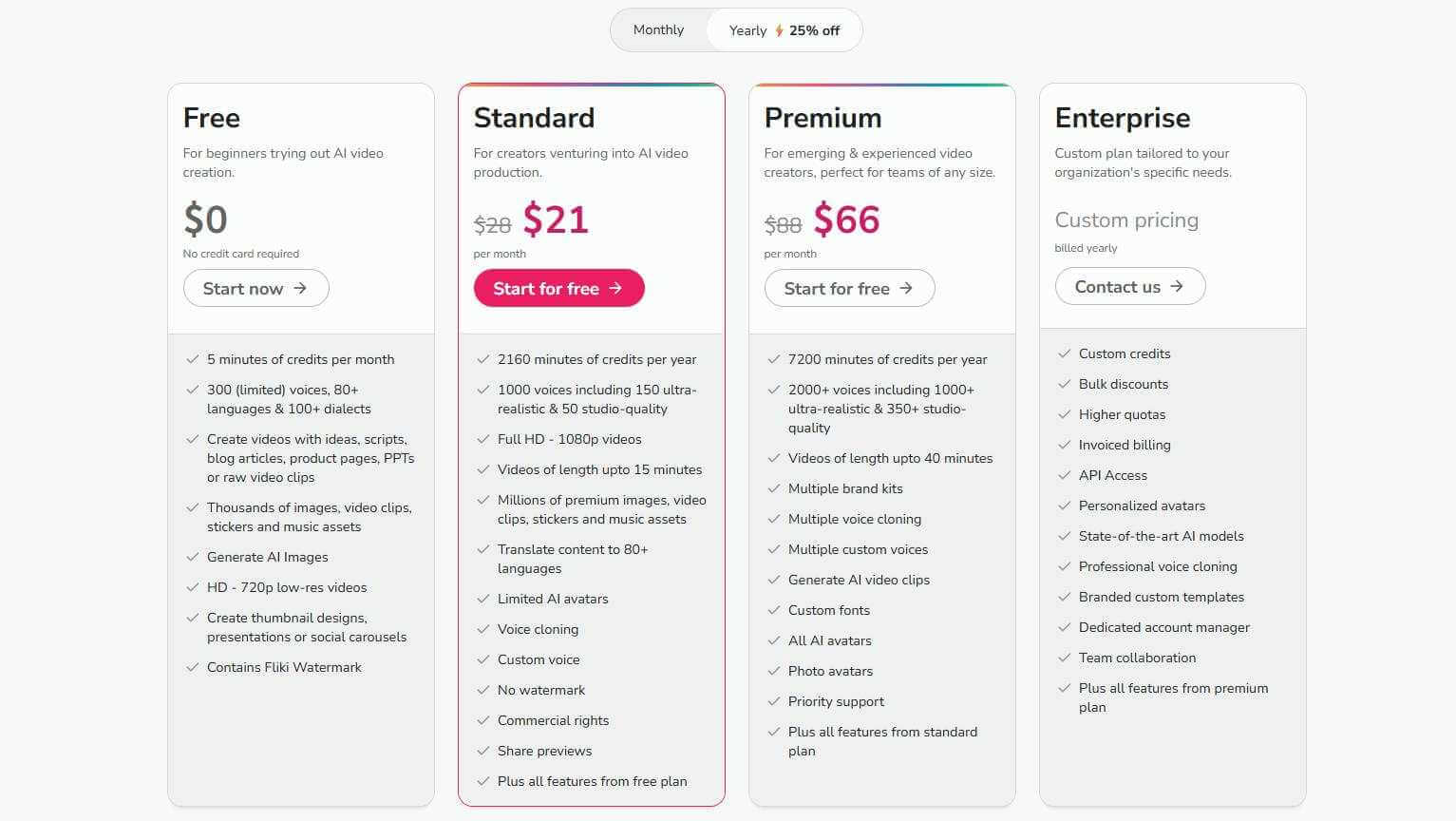The image size is (1456, 821).
Task: Click the arrow icon on Contact us button
Action: (x=1178, y=286)
